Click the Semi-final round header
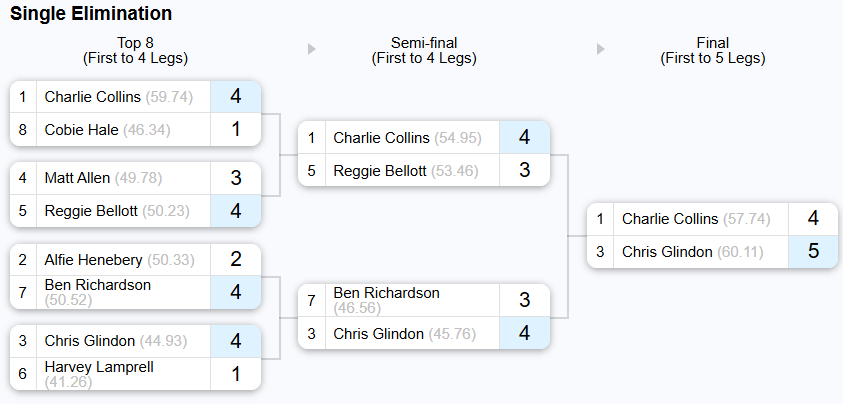The width and height of the screenshot is (843, 404). click(424, 51)
